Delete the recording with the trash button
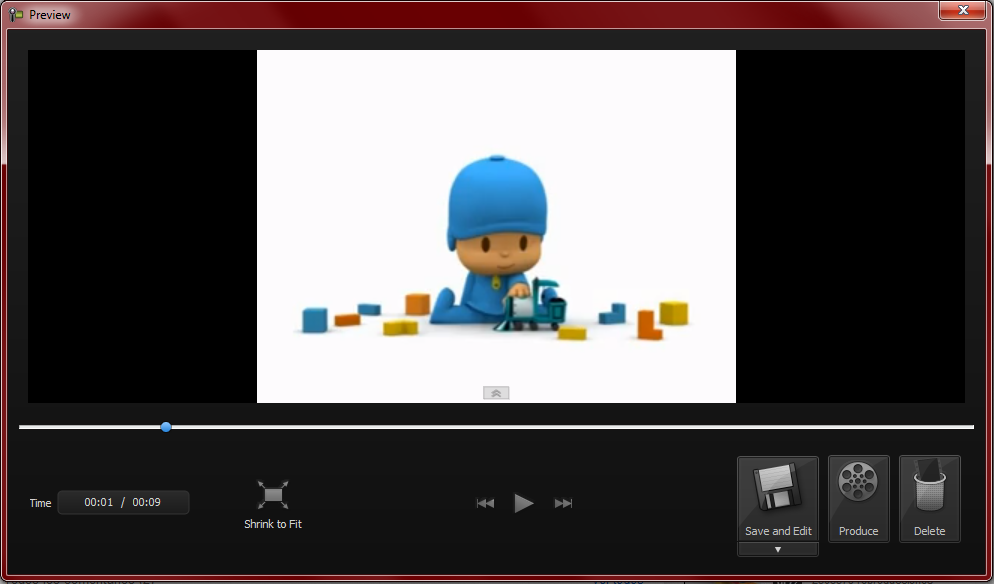 point(929,499)
